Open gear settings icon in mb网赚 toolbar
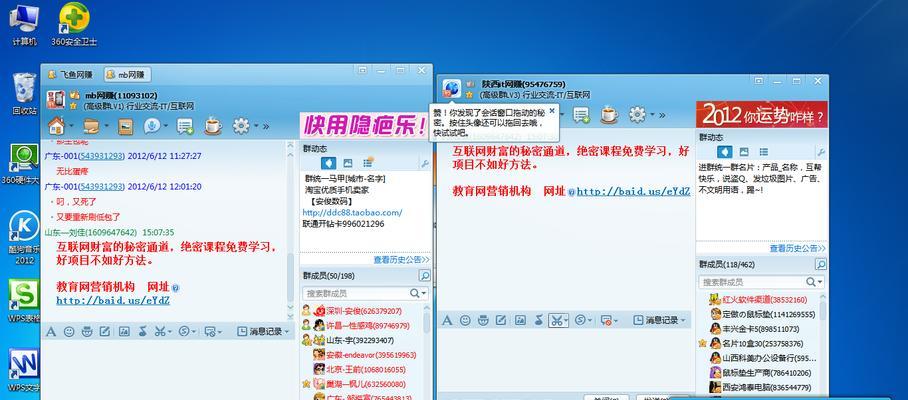This screenshot has width=908, height=400. (241, 126)
